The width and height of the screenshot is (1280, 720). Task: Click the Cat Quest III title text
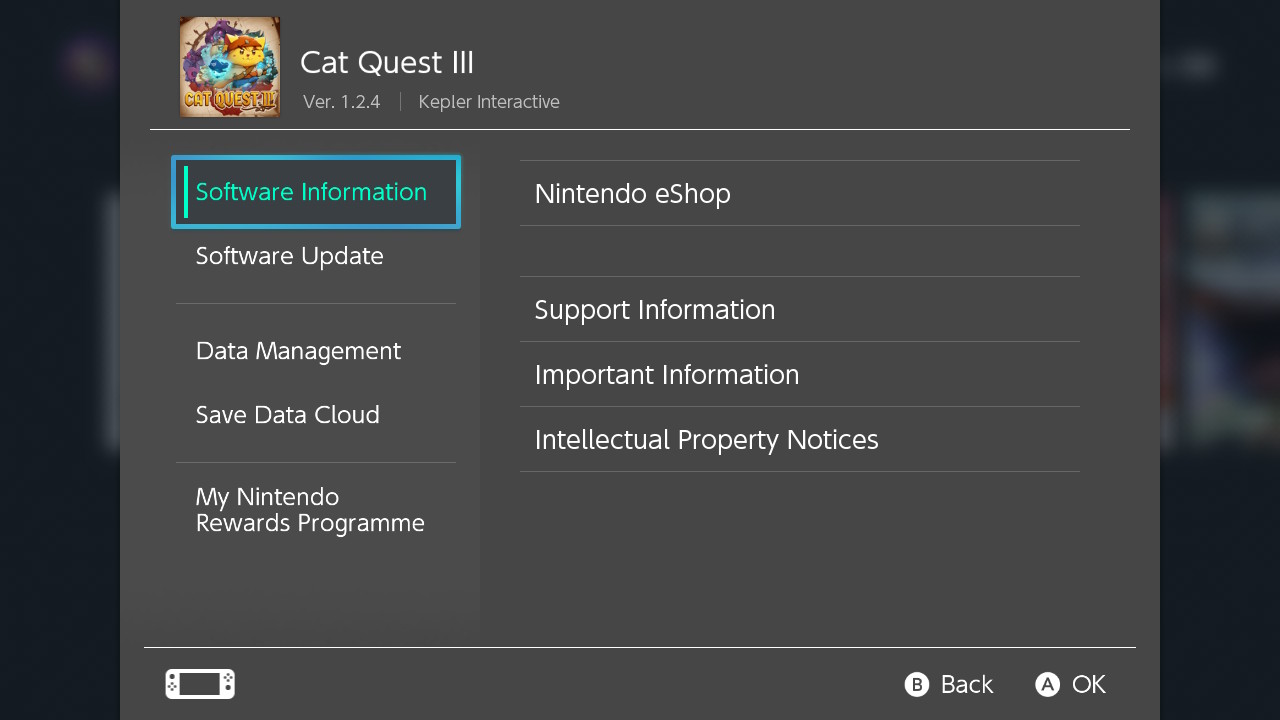(387, 62)
